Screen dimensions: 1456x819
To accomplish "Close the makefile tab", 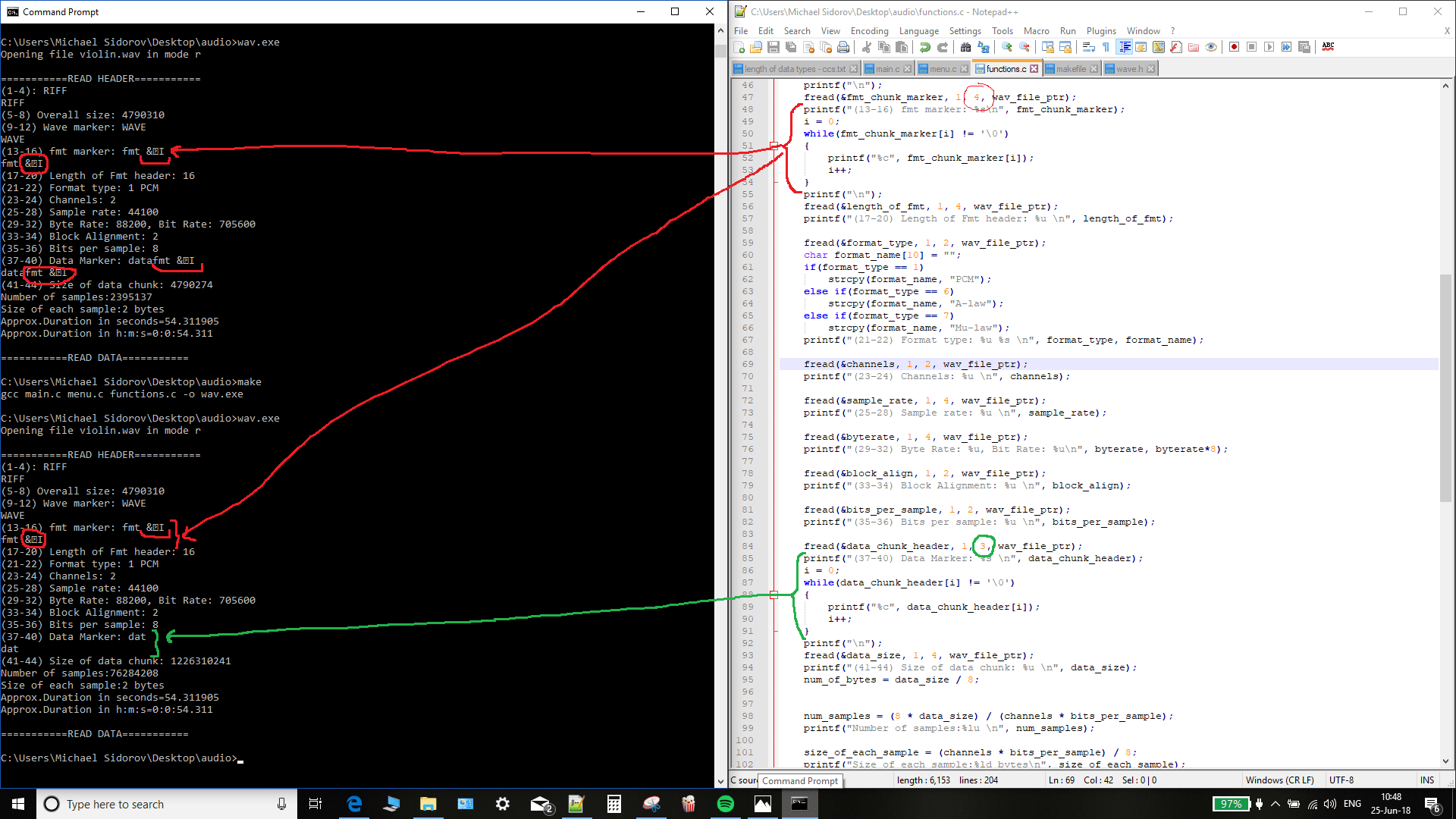I will 1094,69.
